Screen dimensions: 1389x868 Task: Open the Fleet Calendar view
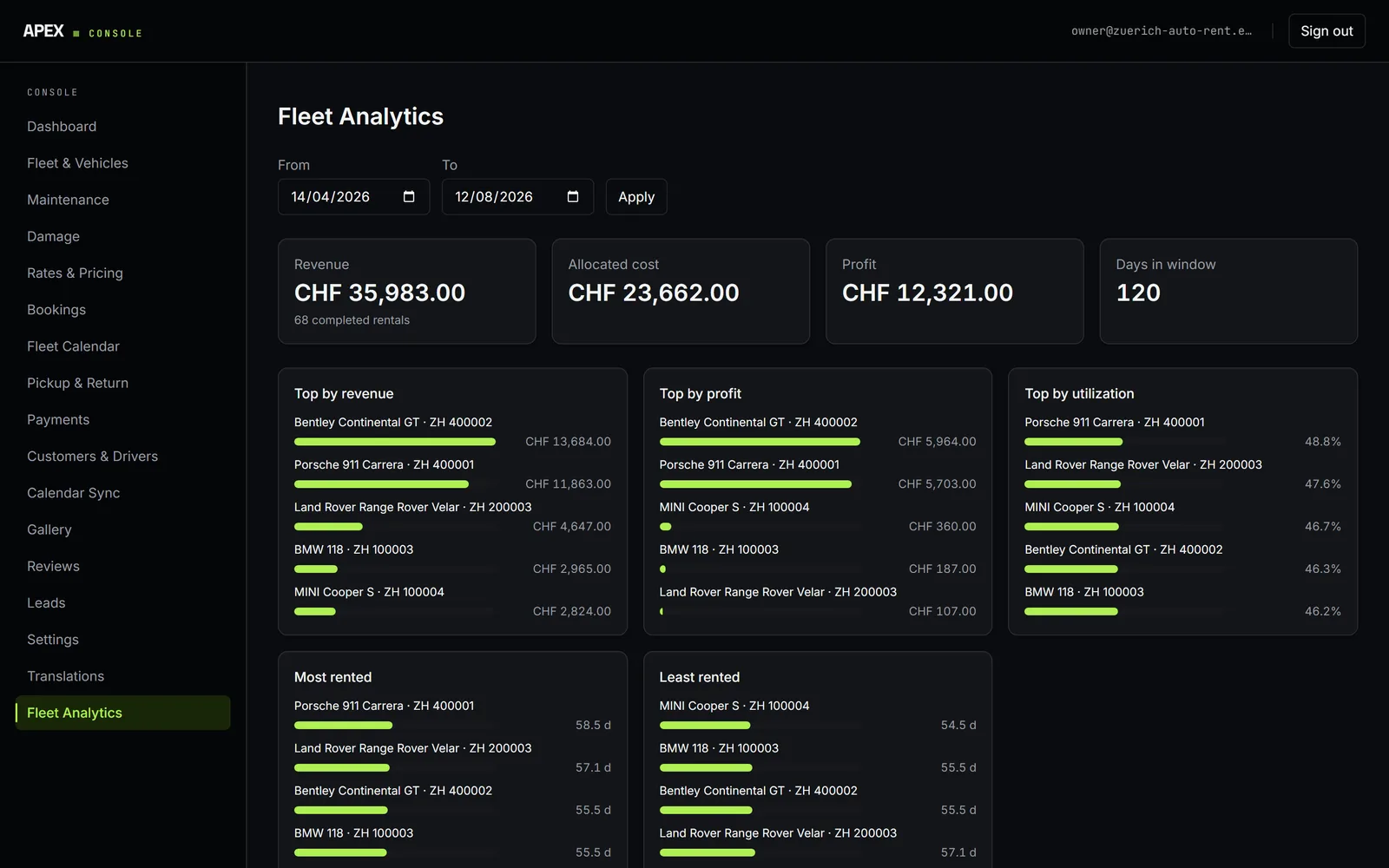73,346
